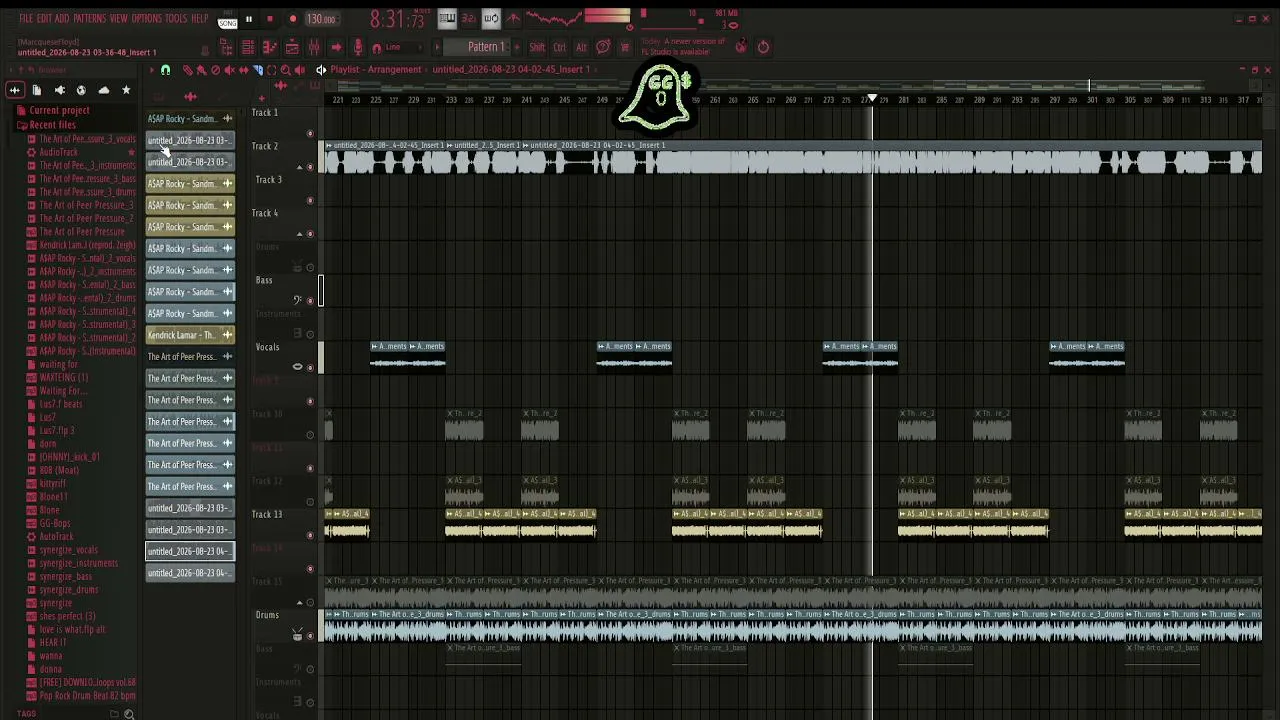This screenshot has width=1280, height=720.
Task: Collapse the Track 4 group triangle
Action: click(x=299, y=234)
